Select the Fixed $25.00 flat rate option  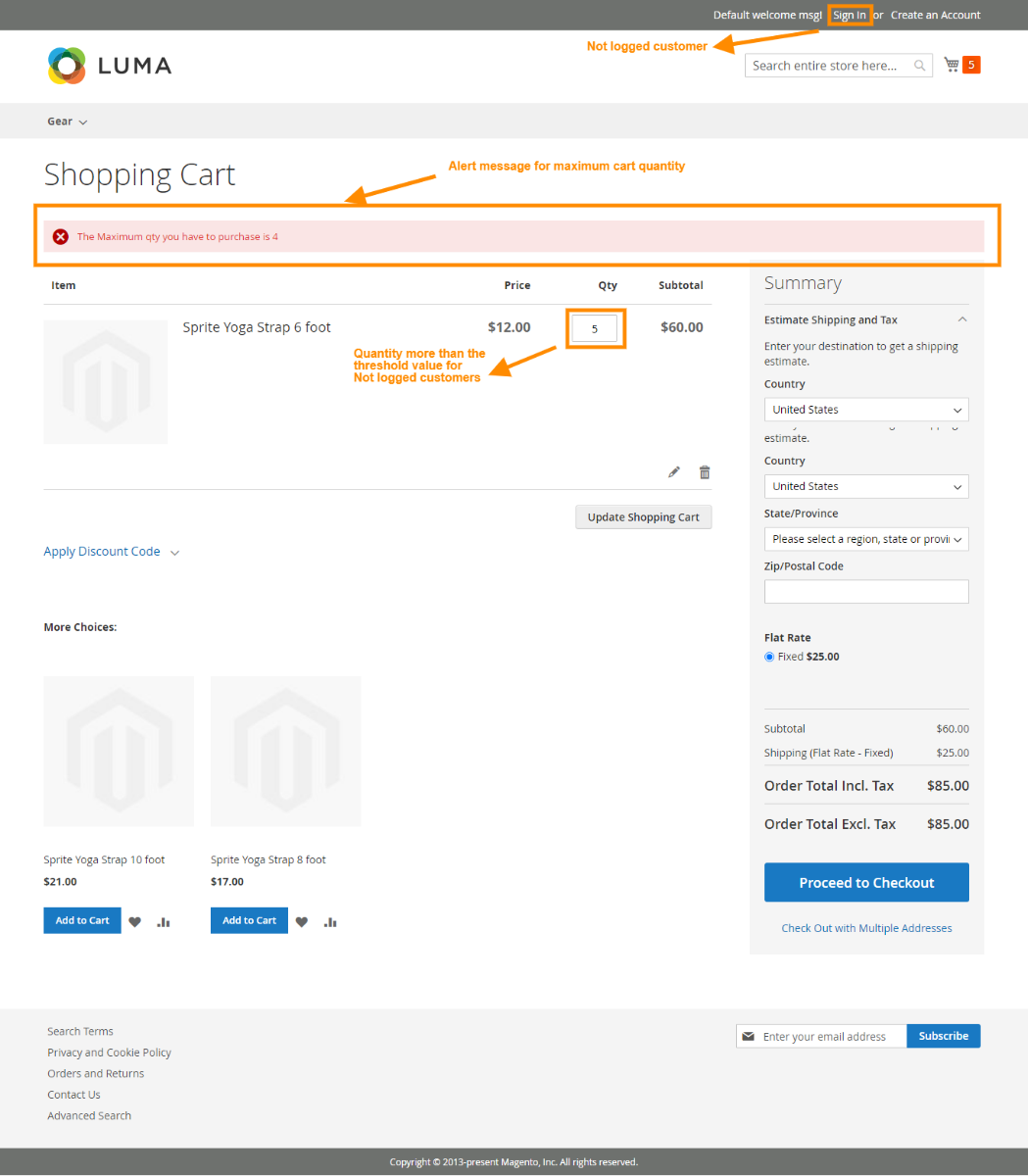768,657
